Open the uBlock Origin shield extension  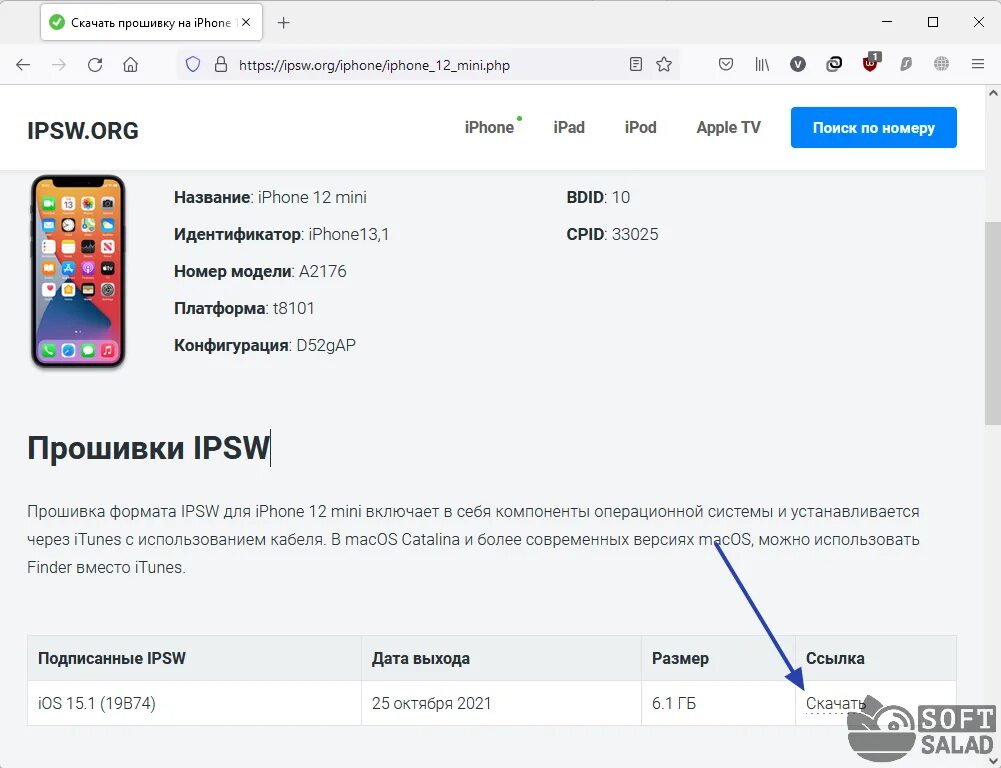(870, 63)
